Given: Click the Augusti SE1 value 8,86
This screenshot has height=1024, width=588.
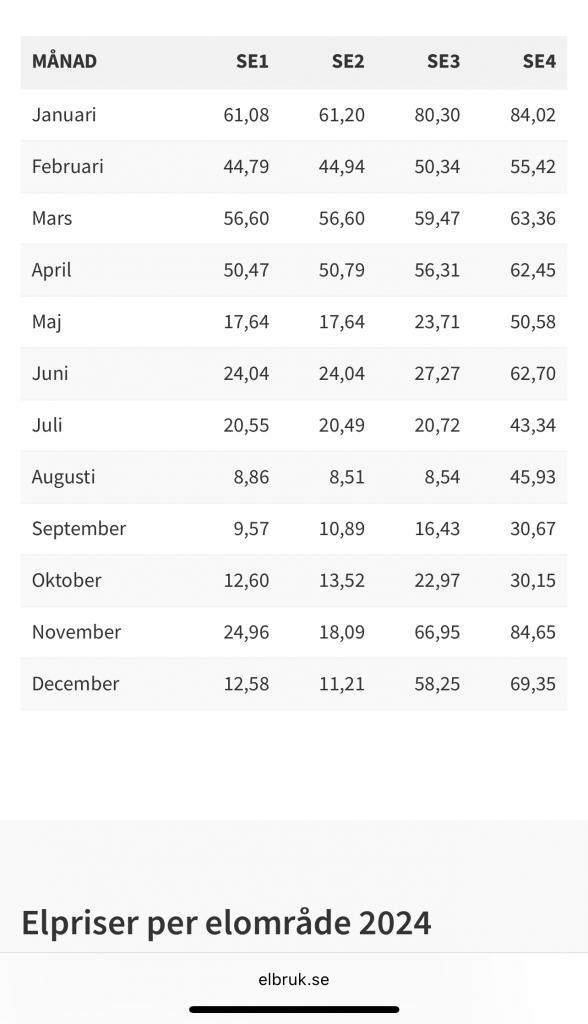Looking at the screenshot, I should [x=252, y=477].
